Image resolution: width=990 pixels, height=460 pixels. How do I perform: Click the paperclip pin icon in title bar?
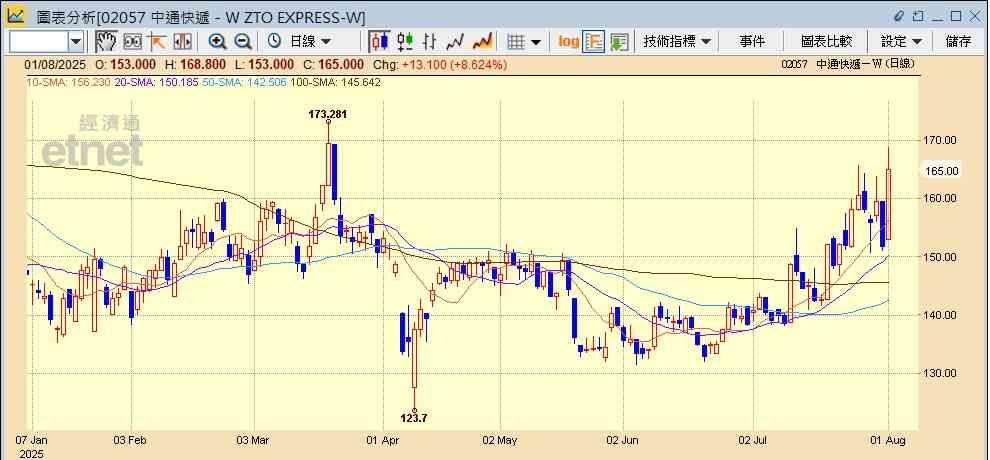click(900, 16)
